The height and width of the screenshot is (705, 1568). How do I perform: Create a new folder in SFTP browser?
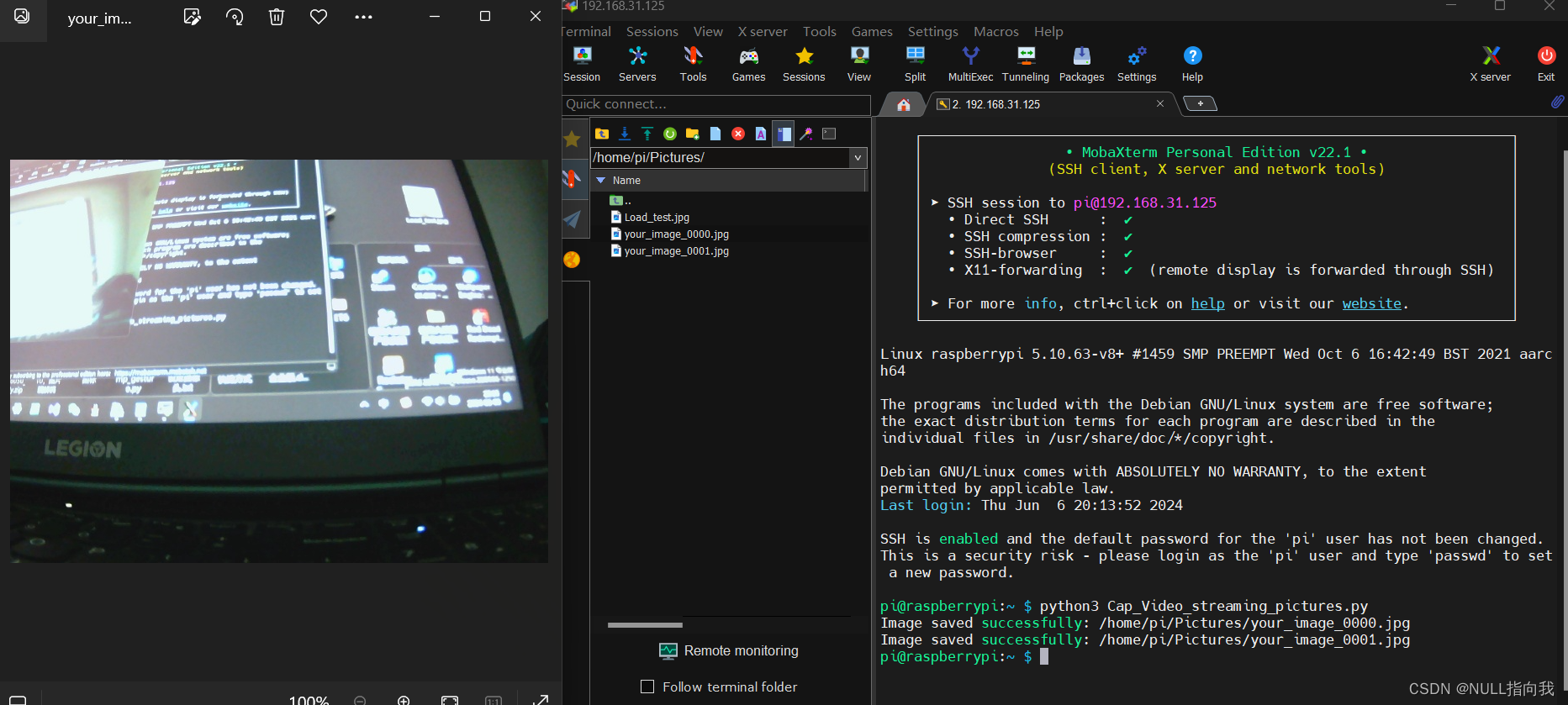point(693,134)
